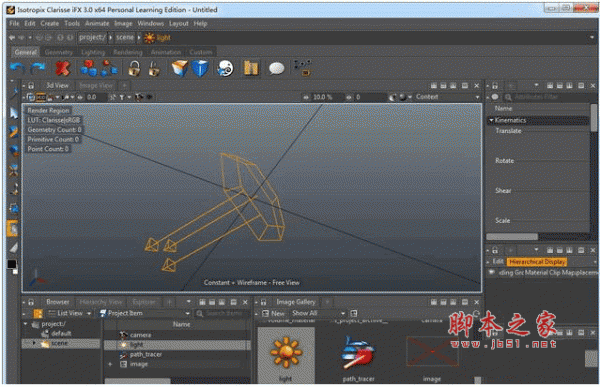Click the speech bubble shelf icon
This screenshot has height=387, width=600.
click(x=276, y=69)
